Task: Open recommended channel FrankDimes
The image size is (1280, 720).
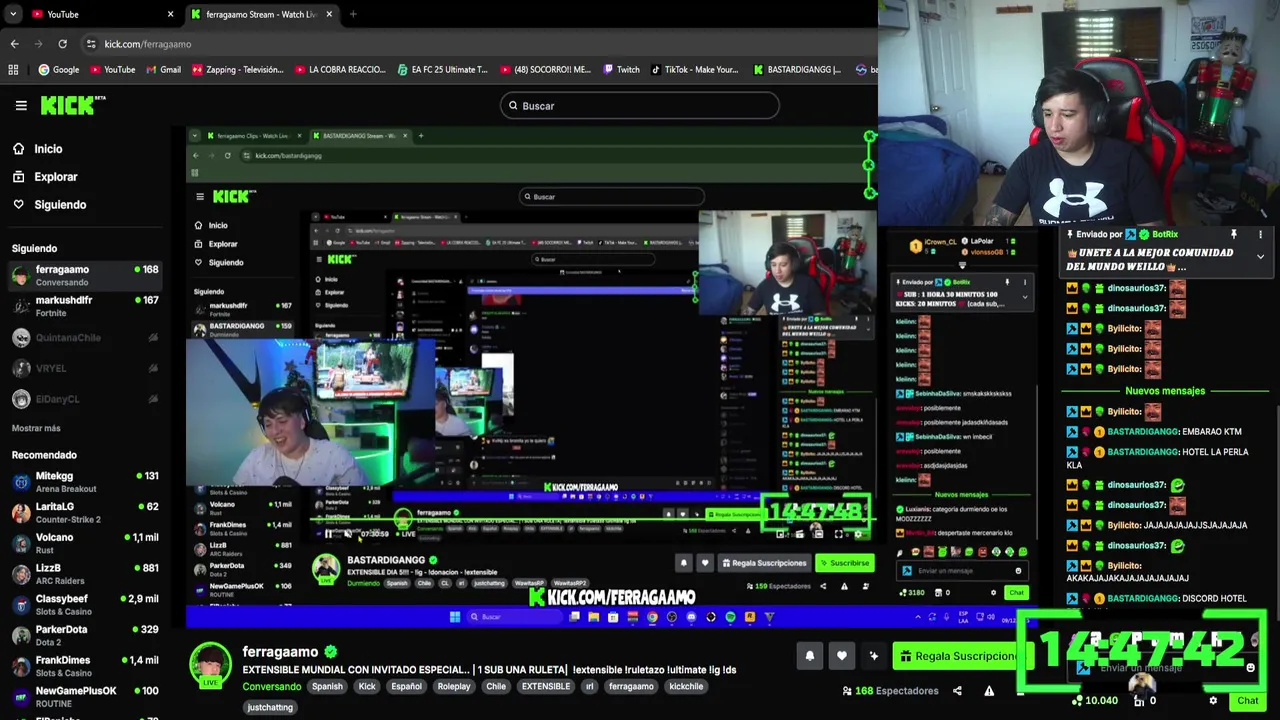Action: [86, 666]
